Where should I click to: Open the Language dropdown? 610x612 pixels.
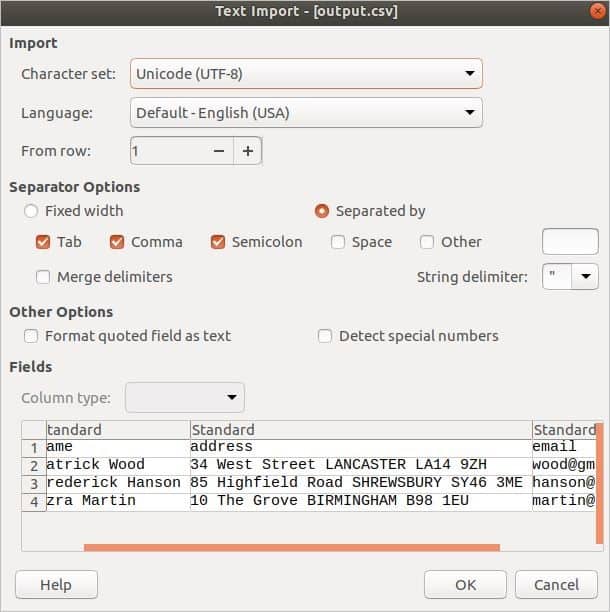[x=306, y=113]
